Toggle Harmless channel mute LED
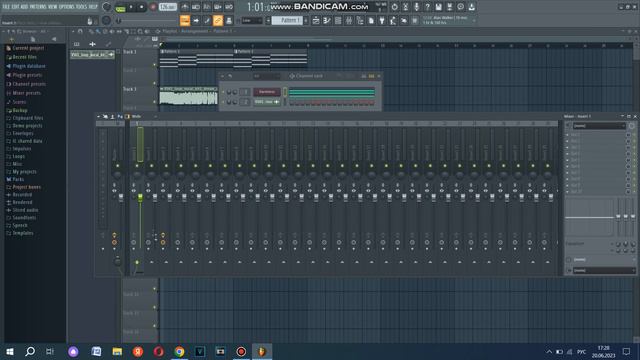The image size is (640, 360). click(x=223, y=92)
